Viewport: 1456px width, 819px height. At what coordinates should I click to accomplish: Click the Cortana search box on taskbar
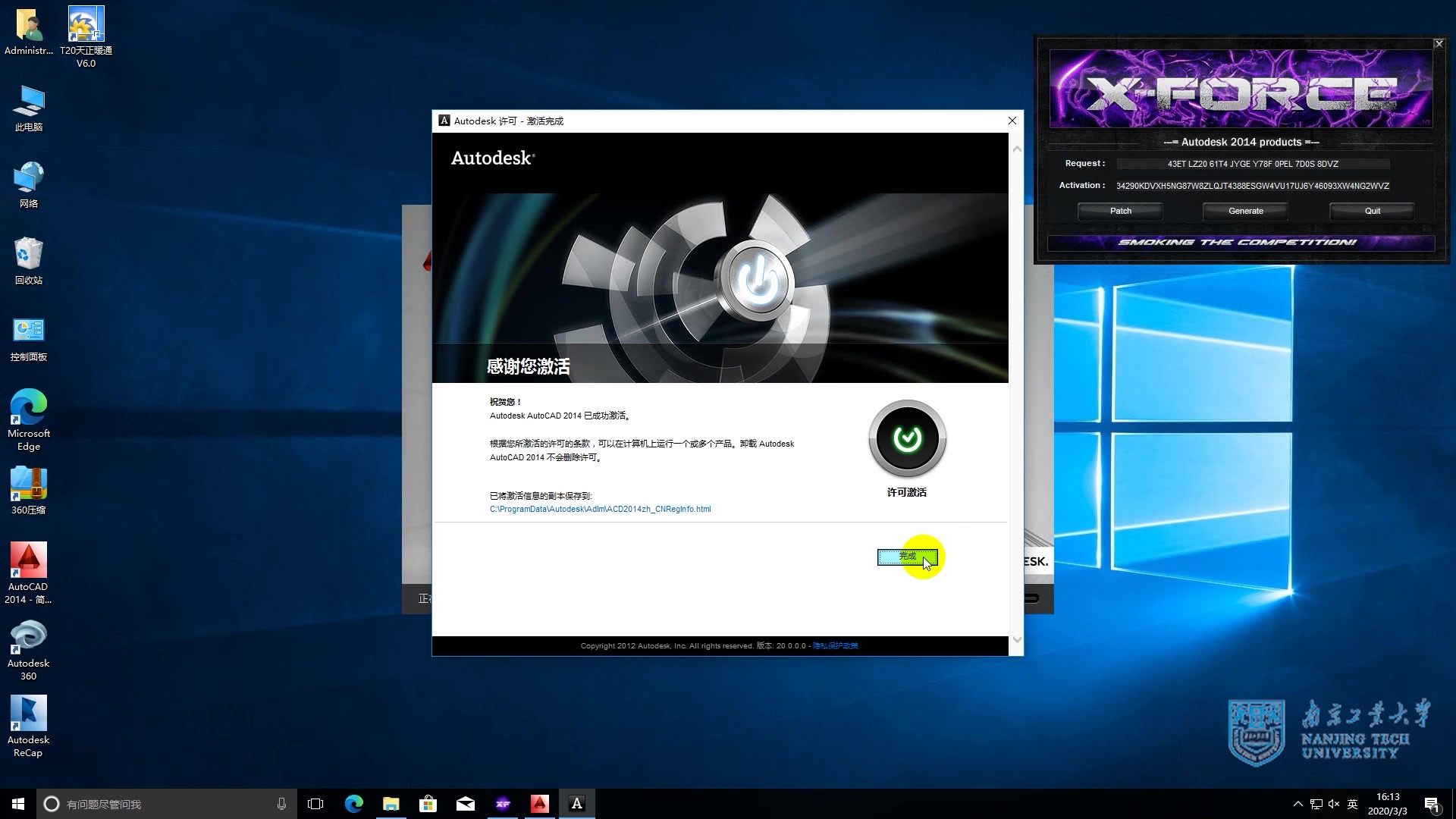pyautogui.click(x=165, y=804)
